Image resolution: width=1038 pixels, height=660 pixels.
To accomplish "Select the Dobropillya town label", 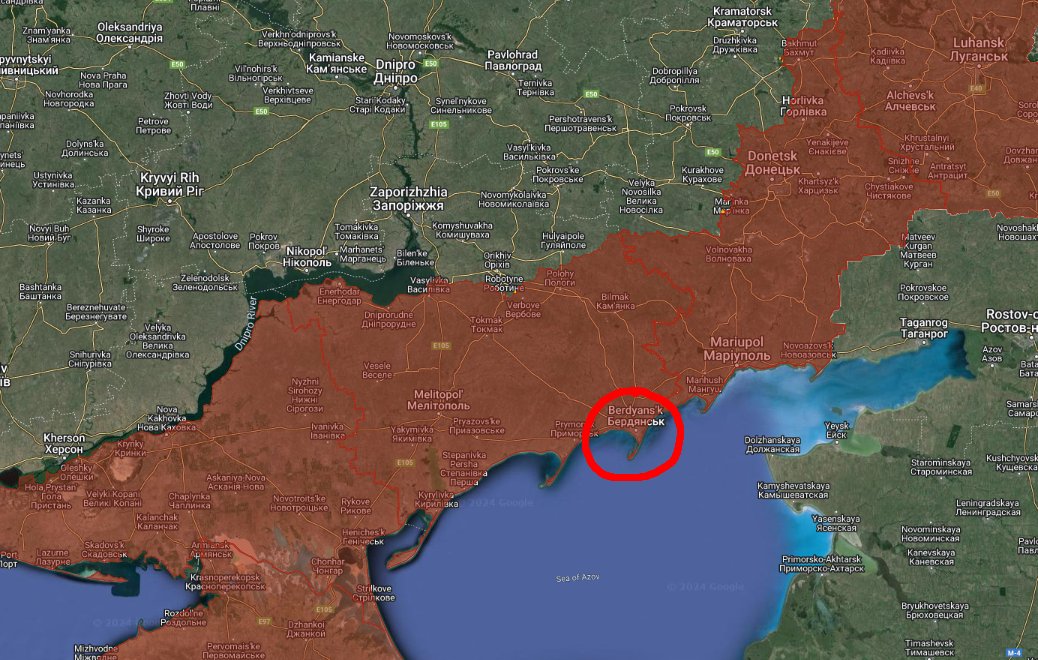I will pyautogui.click(x=675, y=75).
